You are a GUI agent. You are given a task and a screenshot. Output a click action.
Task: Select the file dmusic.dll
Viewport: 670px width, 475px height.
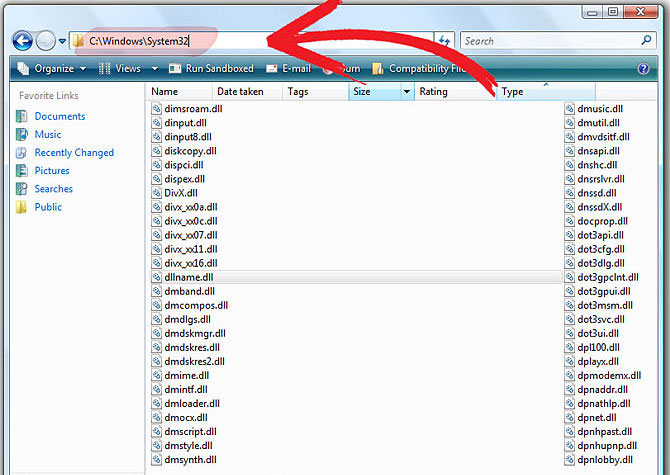pyautogui.click(x=600, y=108)
